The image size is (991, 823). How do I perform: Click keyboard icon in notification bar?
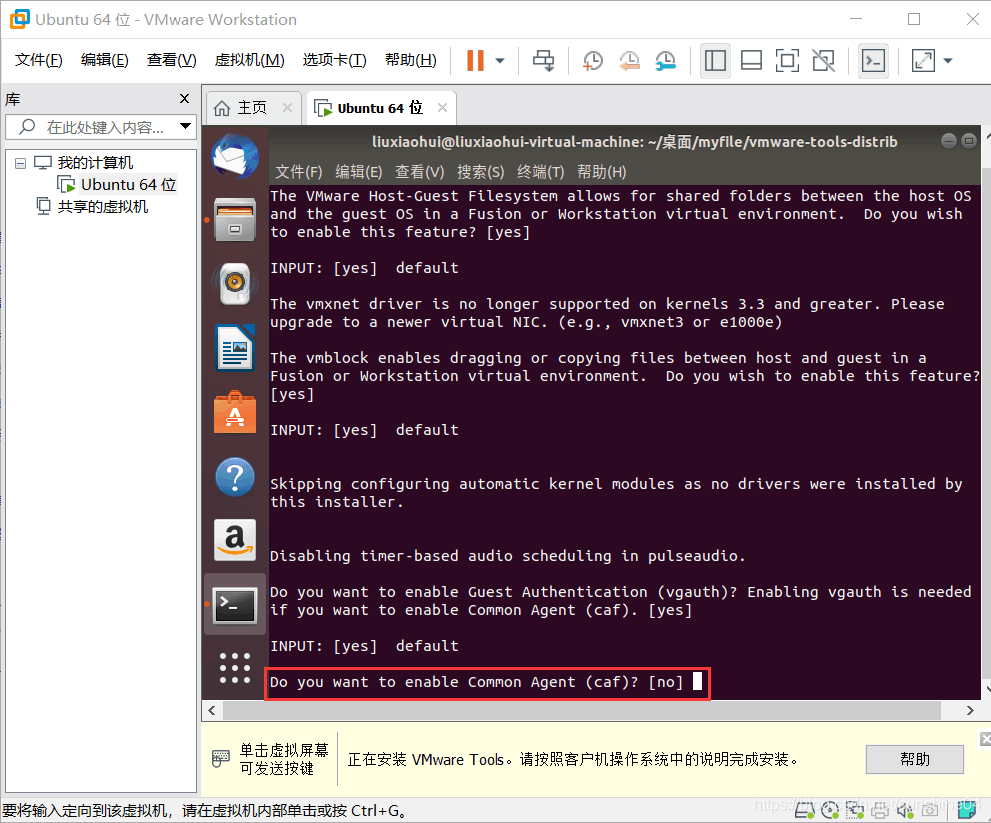221,758
